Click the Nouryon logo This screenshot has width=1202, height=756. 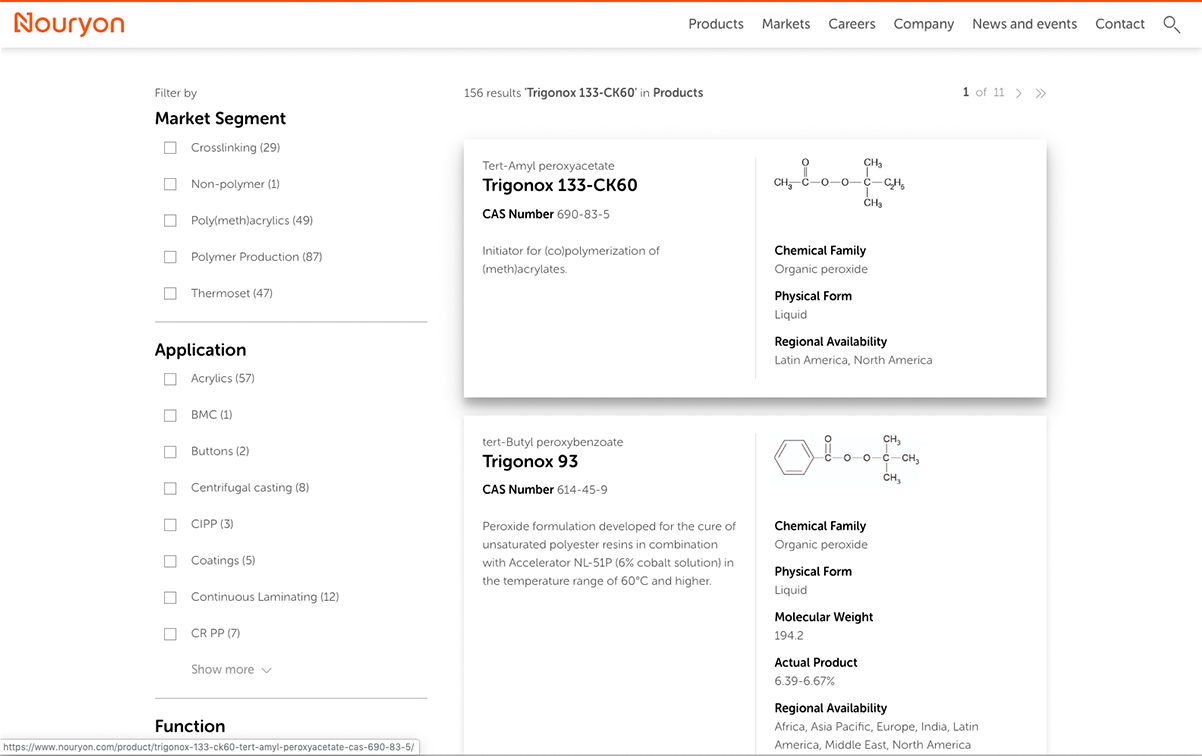[x=69, y=24]
